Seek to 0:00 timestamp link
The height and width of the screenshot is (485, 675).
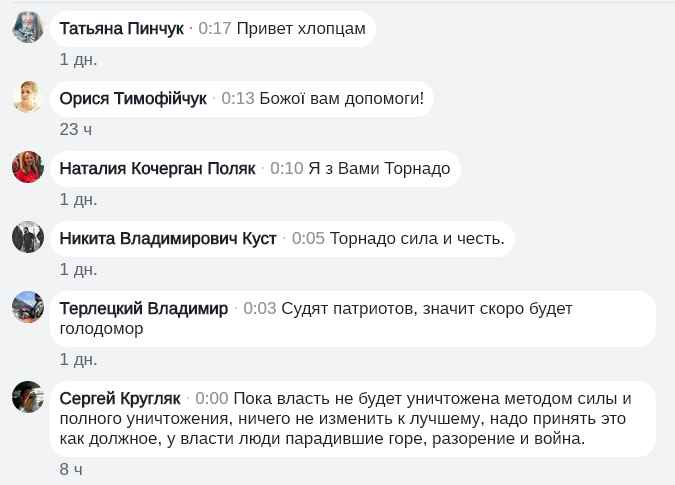point(212,399)
